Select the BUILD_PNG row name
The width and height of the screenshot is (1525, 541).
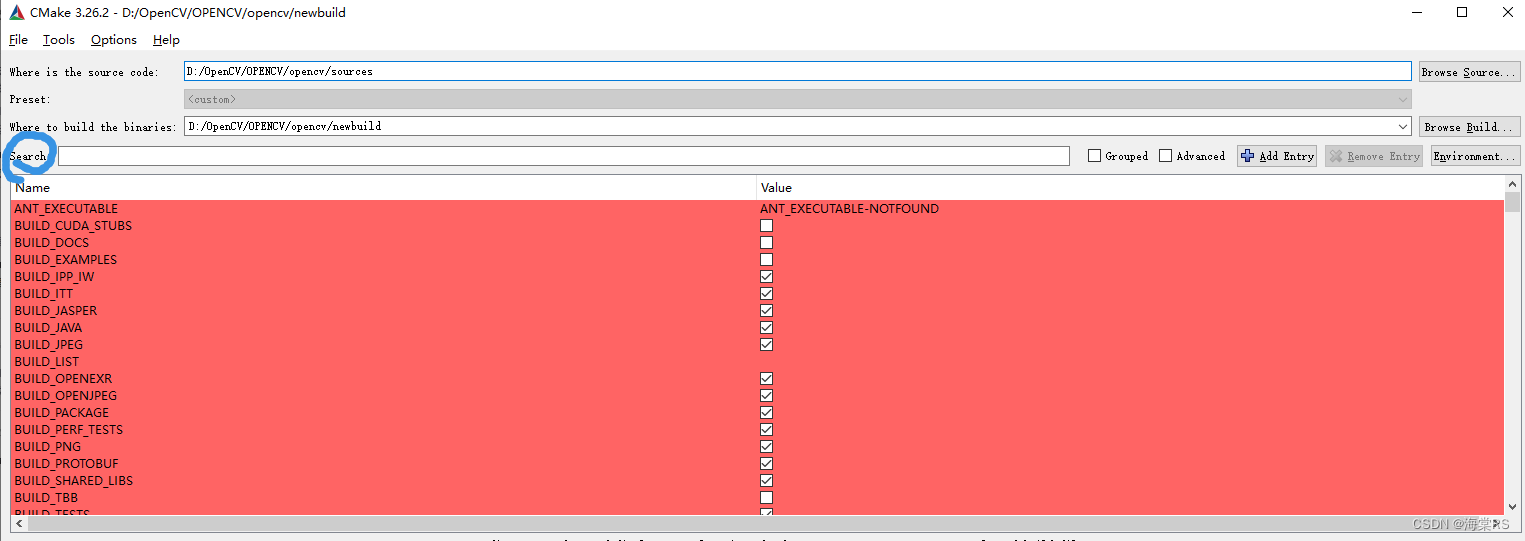point(48,447)
